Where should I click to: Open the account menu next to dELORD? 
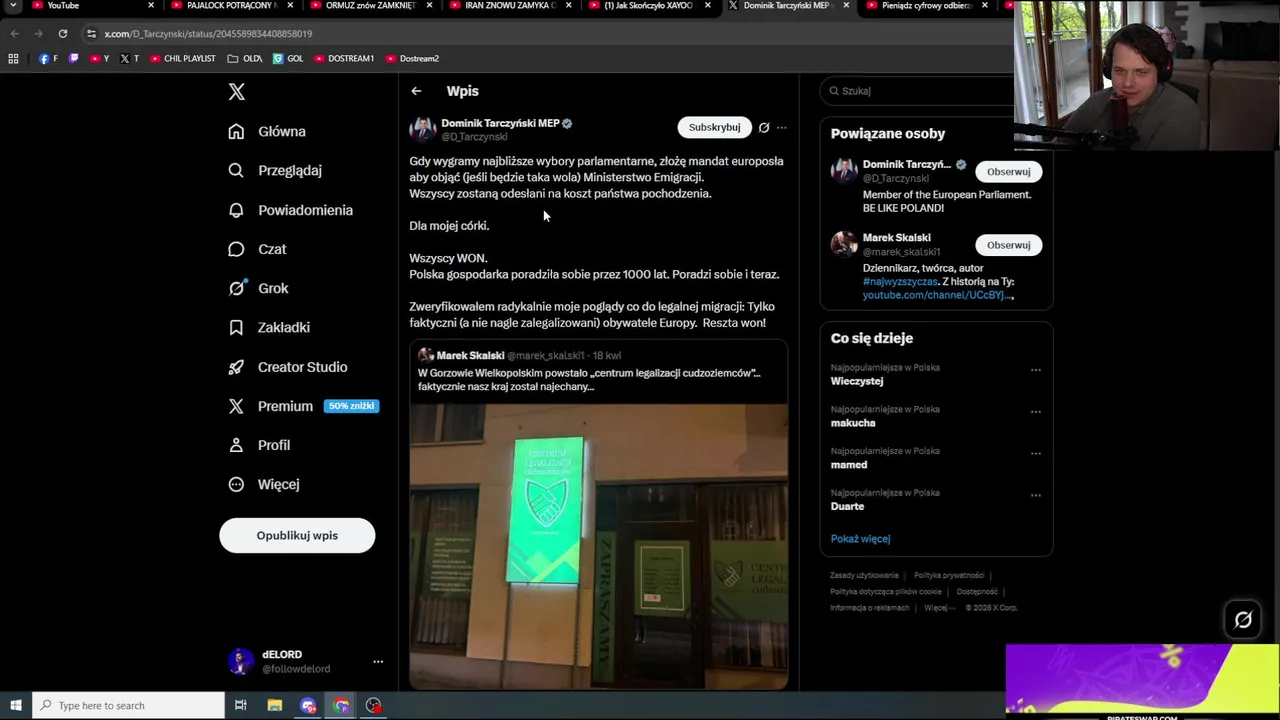click(x=378, y=662)
